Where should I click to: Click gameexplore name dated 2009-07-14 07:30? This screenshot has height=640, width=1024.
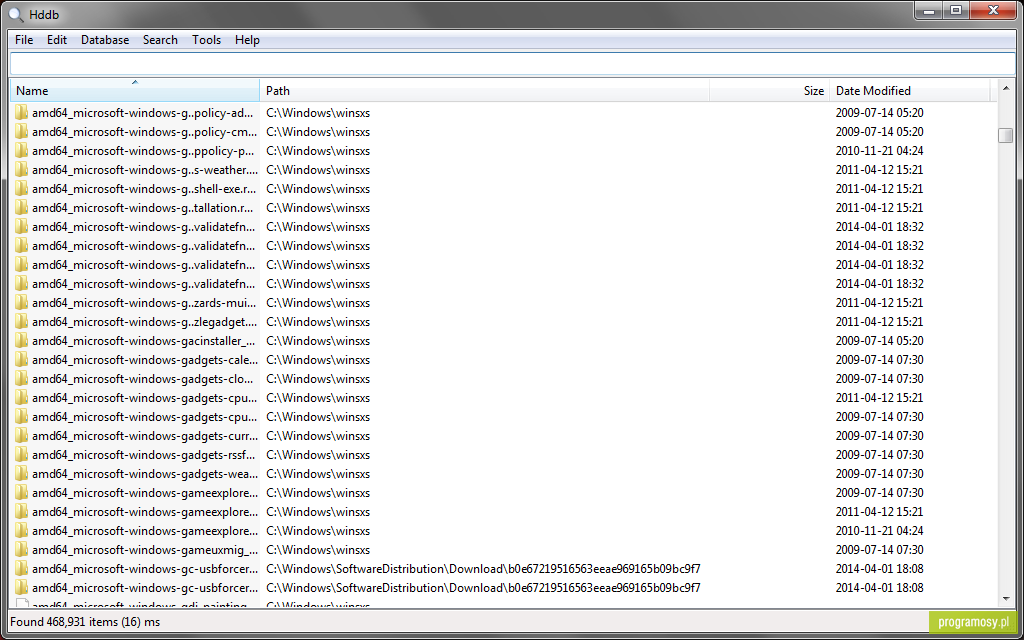coord(144,493)
